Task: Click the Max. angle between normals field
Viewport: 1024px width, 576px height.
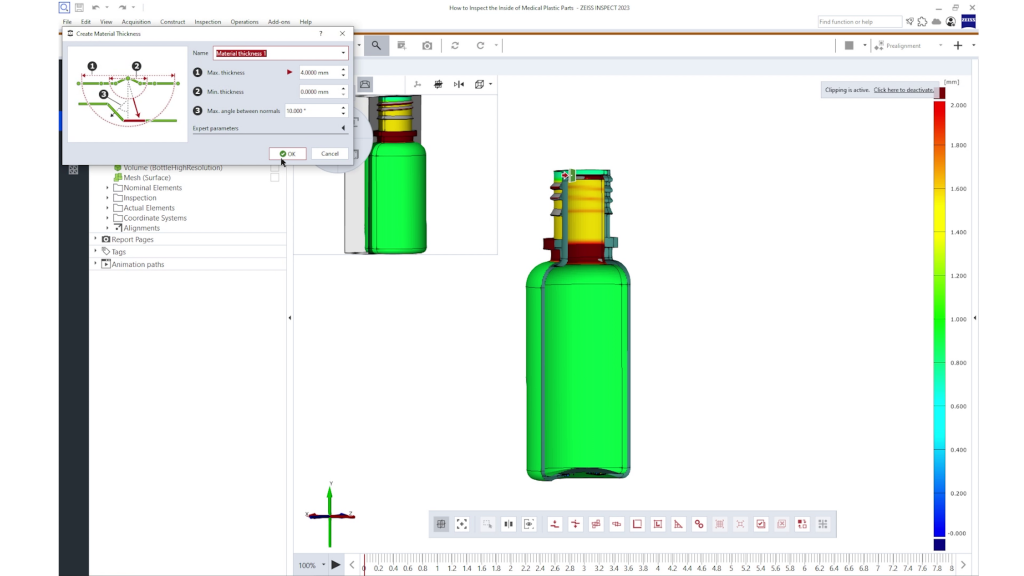Action: (312, 111)
